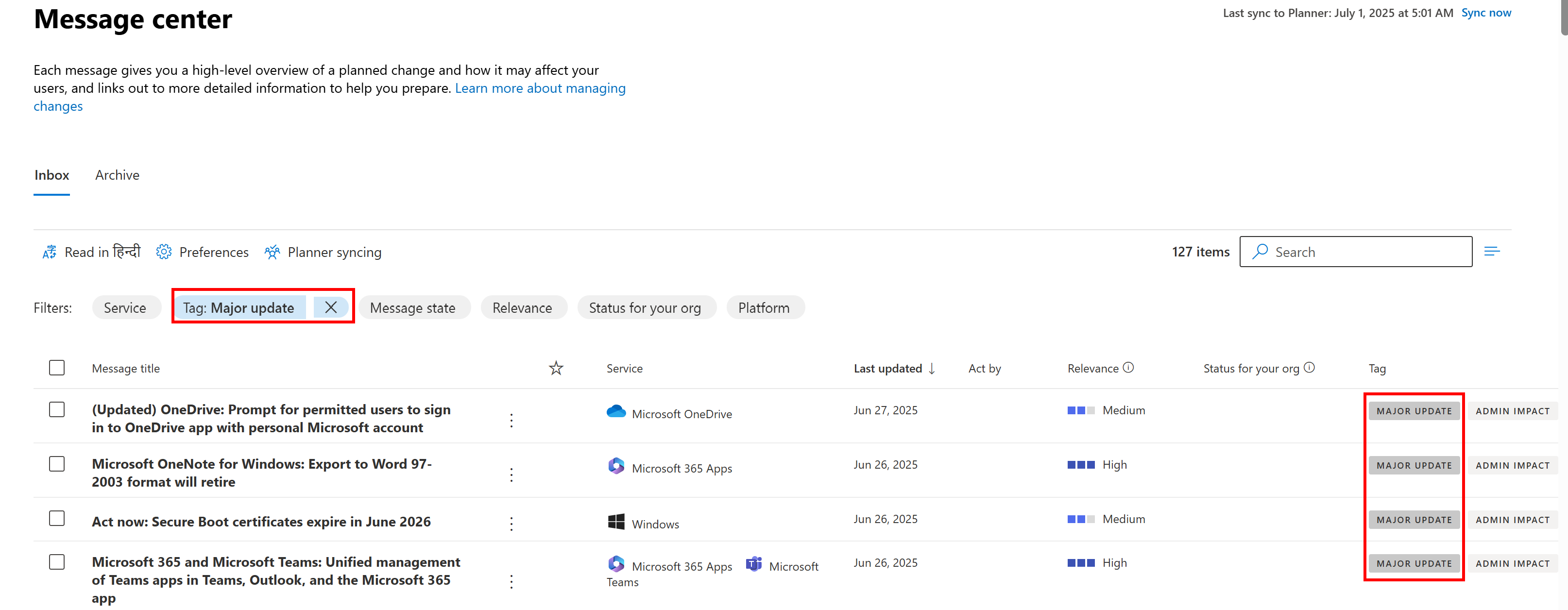This screenshot has height=610, width=1568.
Task: Click the Medium relevance bars in the Secure Boot row
Action: [x=1081, y=519]
